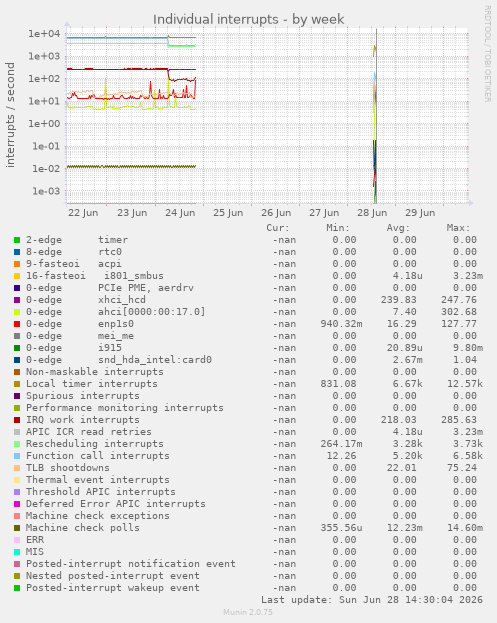
Task: Click the Rescheduling interrupts max 3.73k
Action: (x=468, y=444)
